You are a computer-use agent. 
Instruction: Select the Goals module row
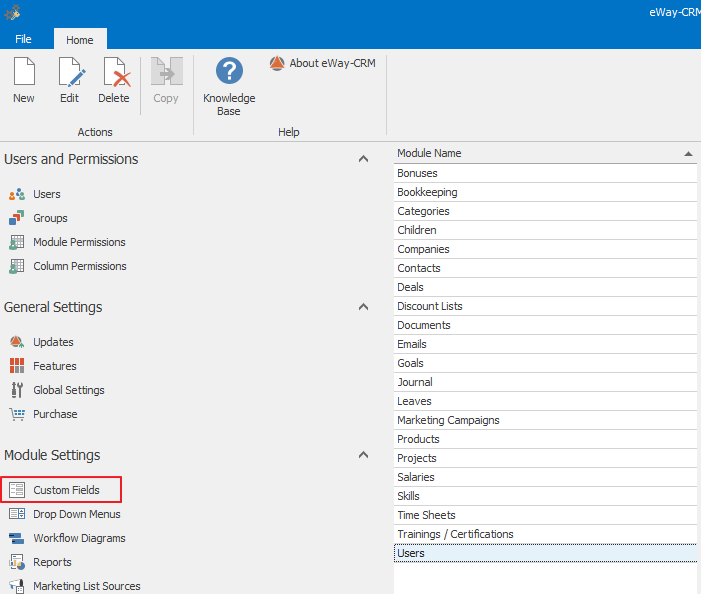coord(545,363)
